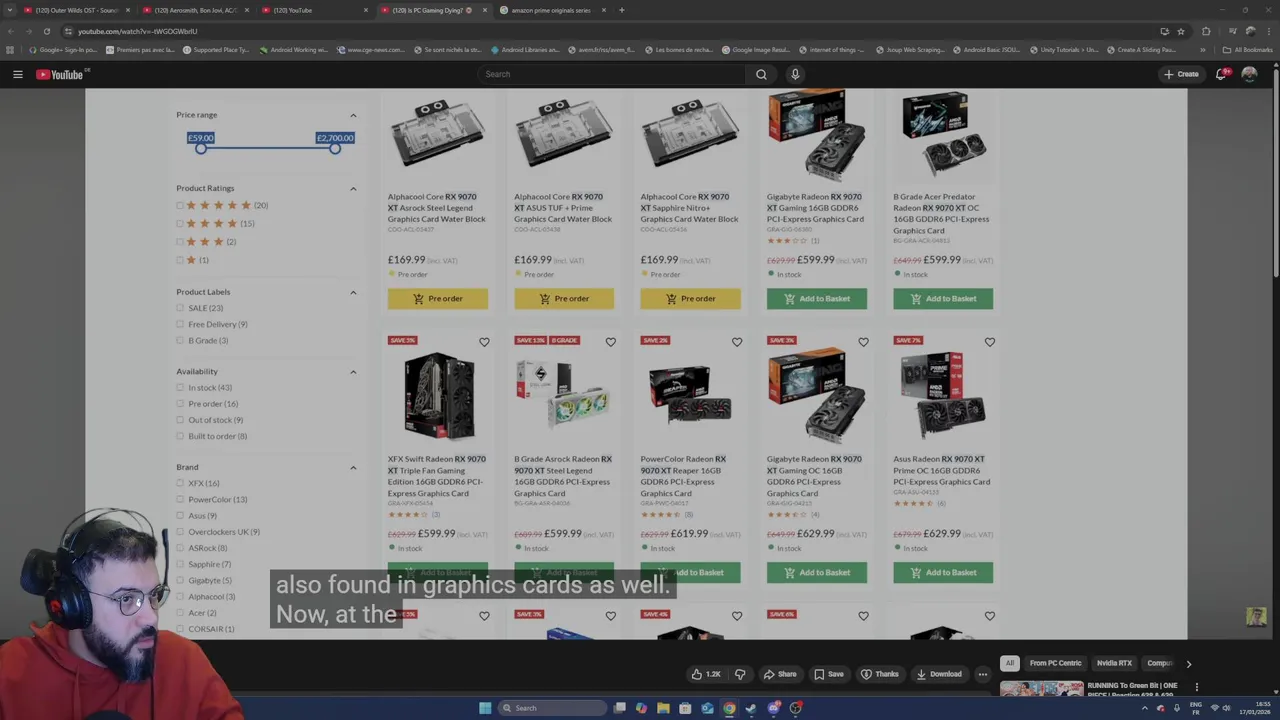Dislike the video with thumbs-down
The width and height of the screenshot is (1280, 720).
[740, 674]
